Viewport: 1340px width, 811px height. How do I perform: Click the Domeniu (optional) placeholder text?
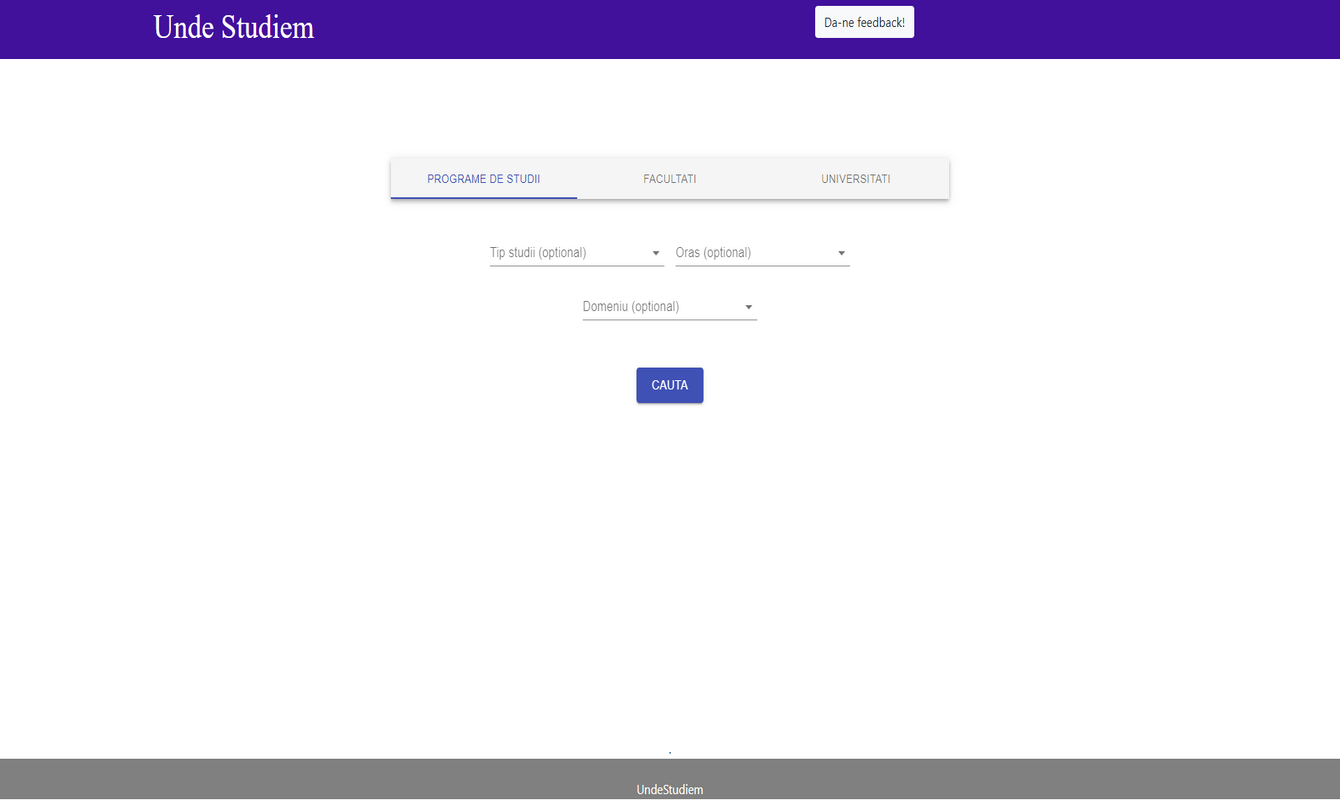pyautogui.click(x=631, y=307)
